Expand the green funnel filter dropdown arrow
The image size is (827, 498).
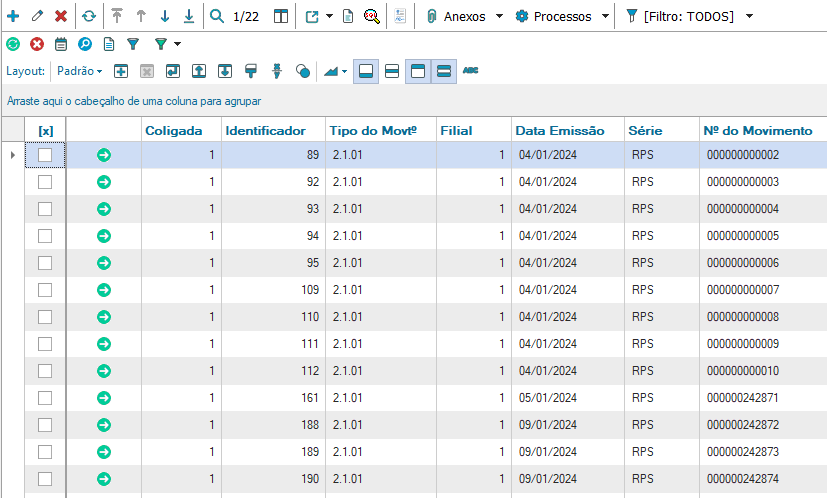[x=177, y=44]
